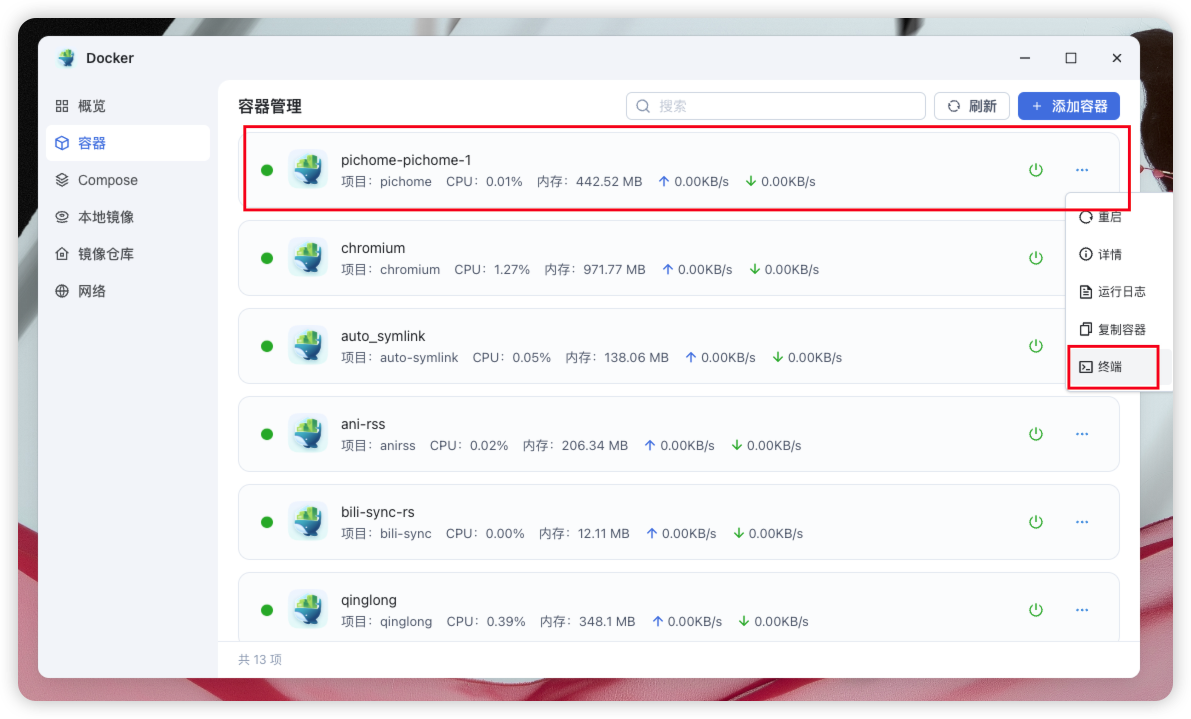This screenshot has width=1191, height=719.
Task: Click memory value 138.06 MB
Action: [x=637, y=358]
